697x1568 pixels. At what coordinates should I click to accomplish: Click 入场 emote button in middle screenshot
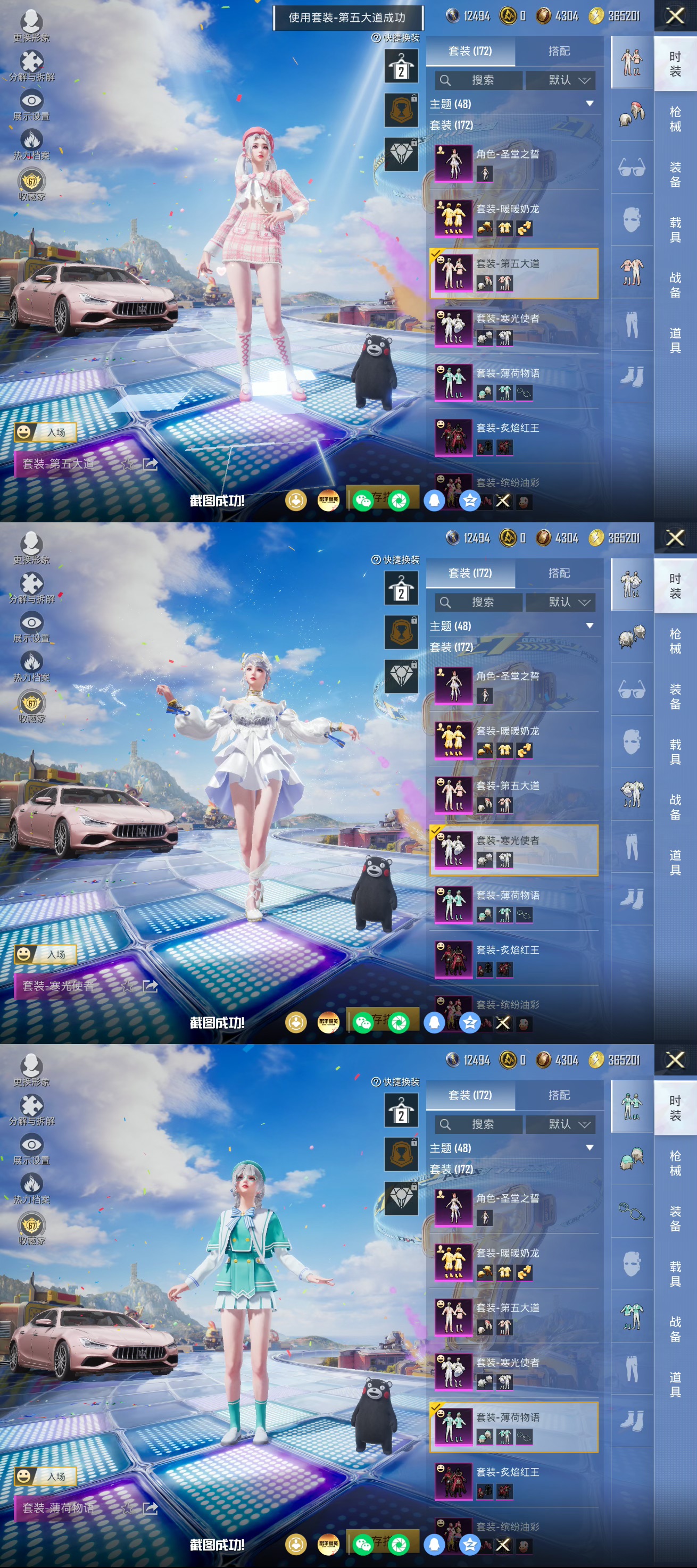(x=46, y=954)
